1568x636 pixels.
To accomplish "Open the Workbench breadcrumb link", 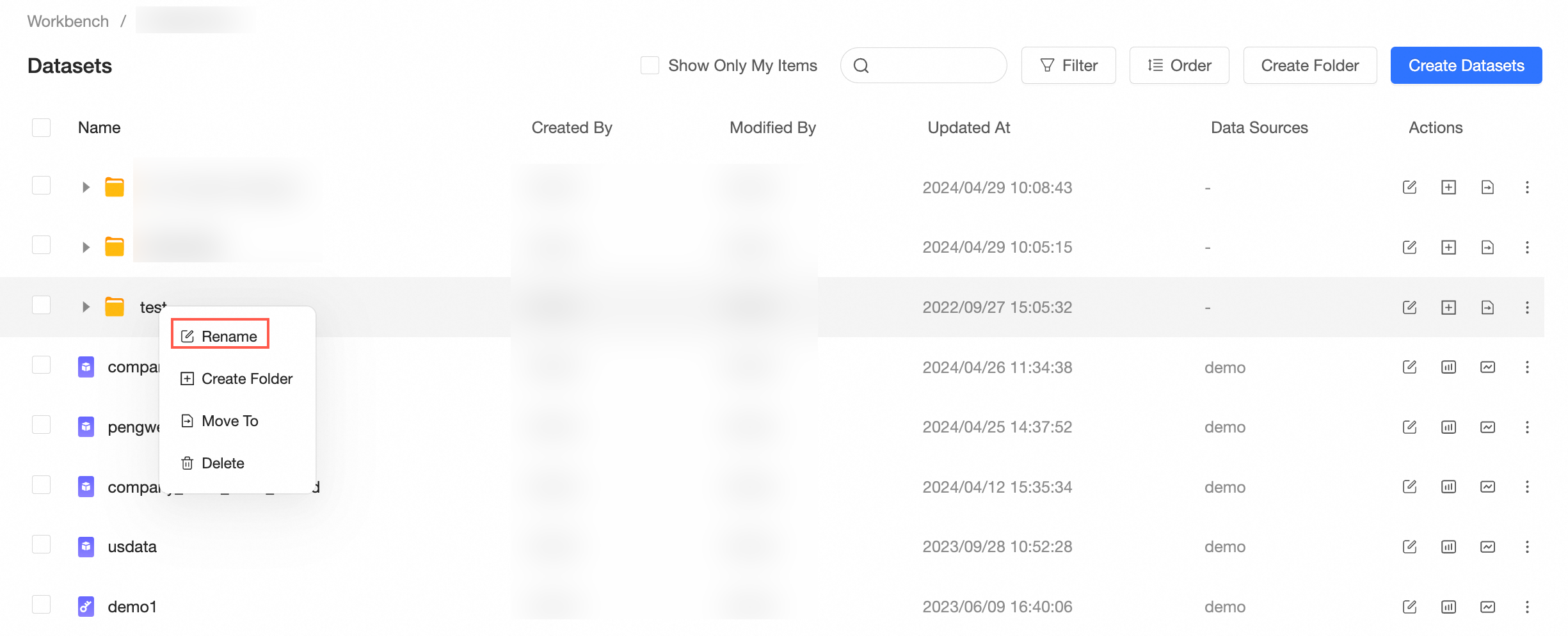I will (x=68, y=21).
